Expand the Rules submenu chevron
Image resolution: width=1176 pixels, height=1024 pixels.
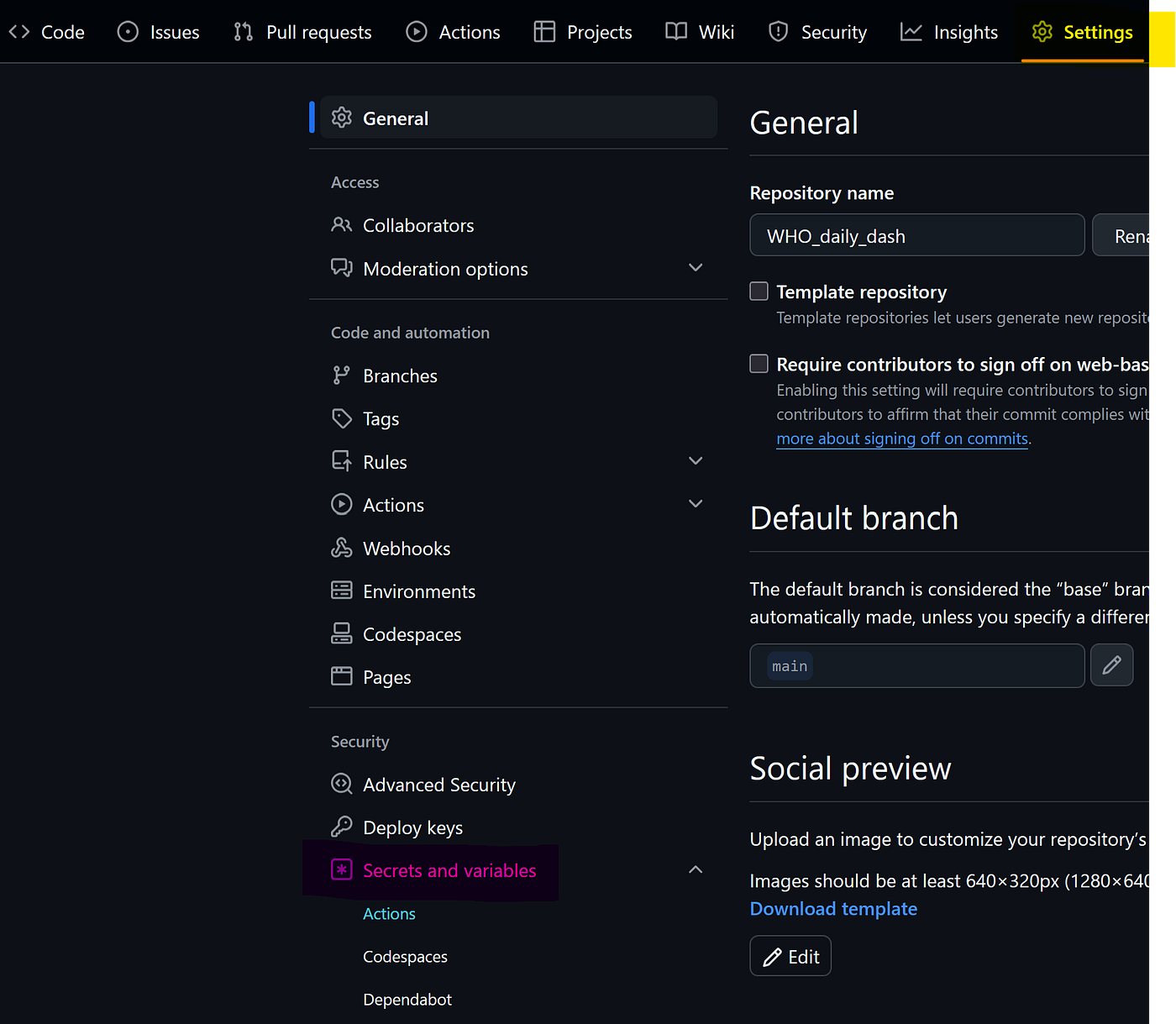[696, 461]
